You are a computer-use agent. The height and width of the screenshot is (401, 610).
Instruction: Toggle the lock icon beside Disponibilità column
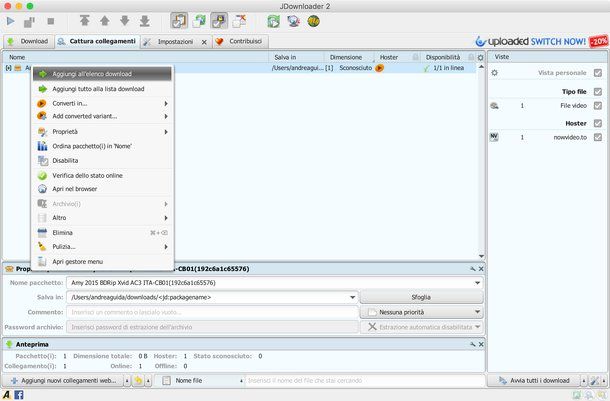(471, 58)
